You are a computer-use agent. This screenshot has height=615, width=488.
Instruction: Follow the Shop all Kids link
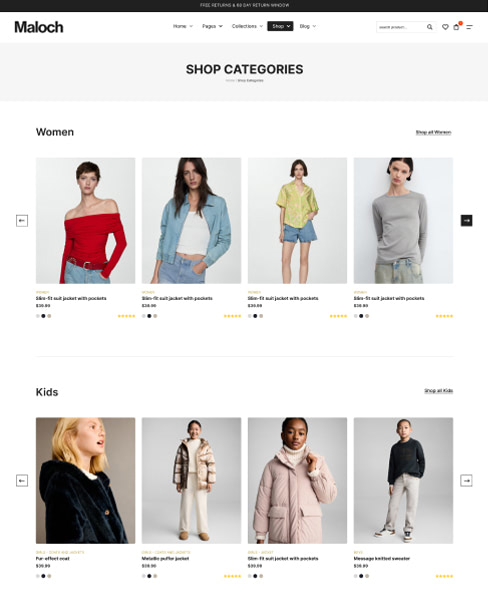[x=439, y=391]
